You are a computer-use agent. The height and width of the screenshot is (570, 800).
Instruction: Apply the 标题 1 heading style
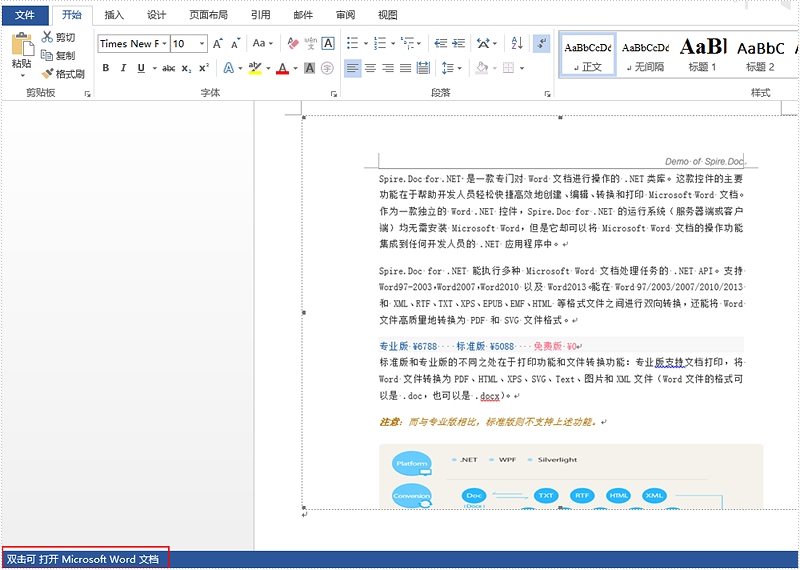(x=703, y=53)
